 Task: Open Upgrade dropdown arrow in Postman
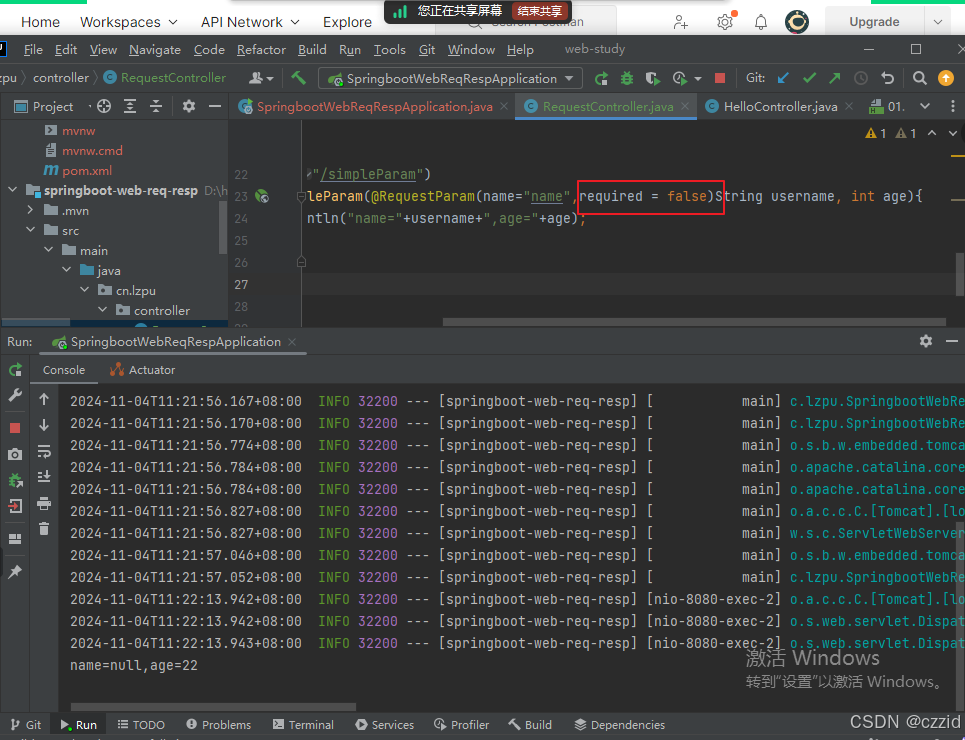point(938,22)
